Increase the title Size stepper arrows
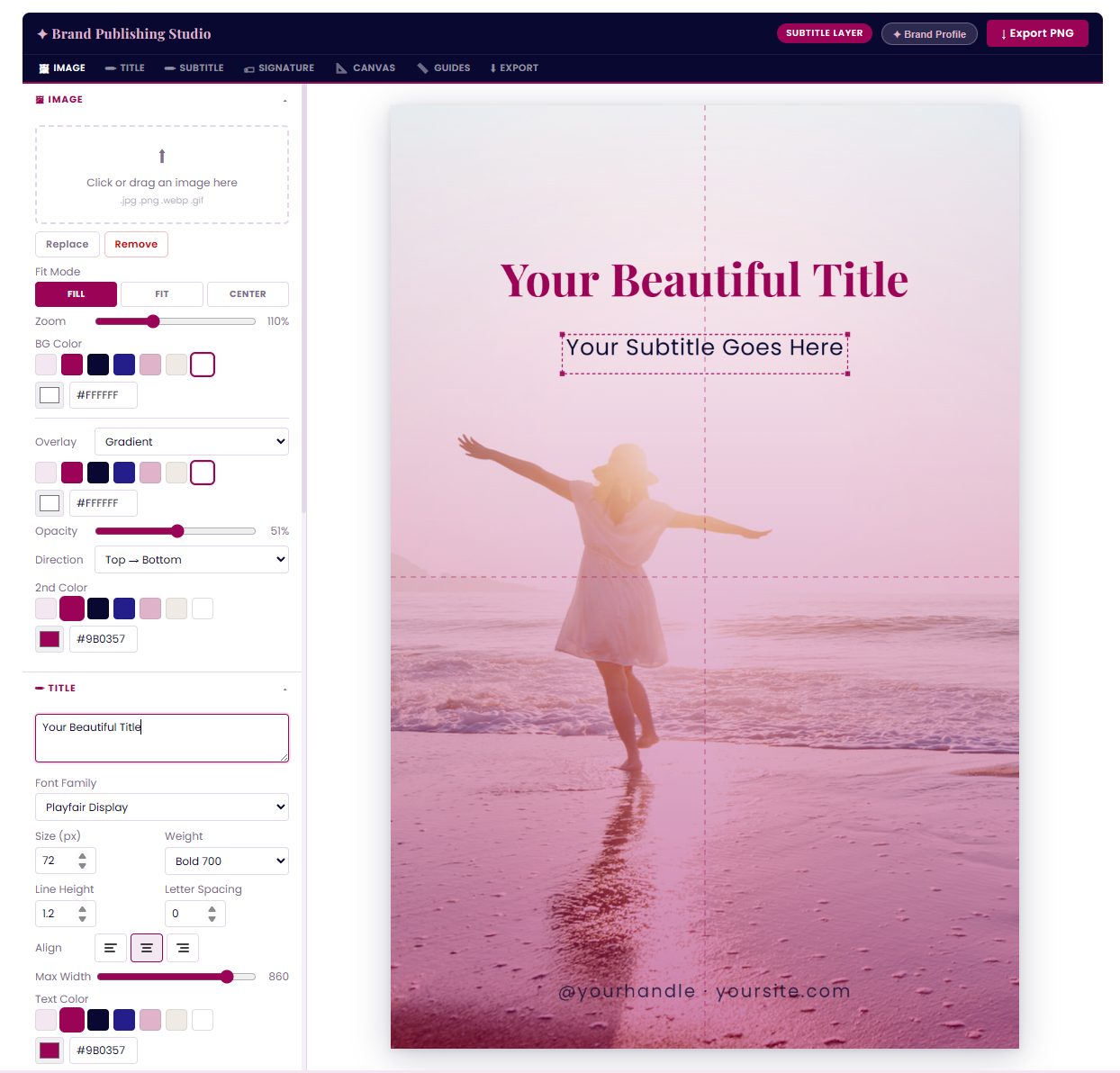1120x1073 pixels. point(83,856)
